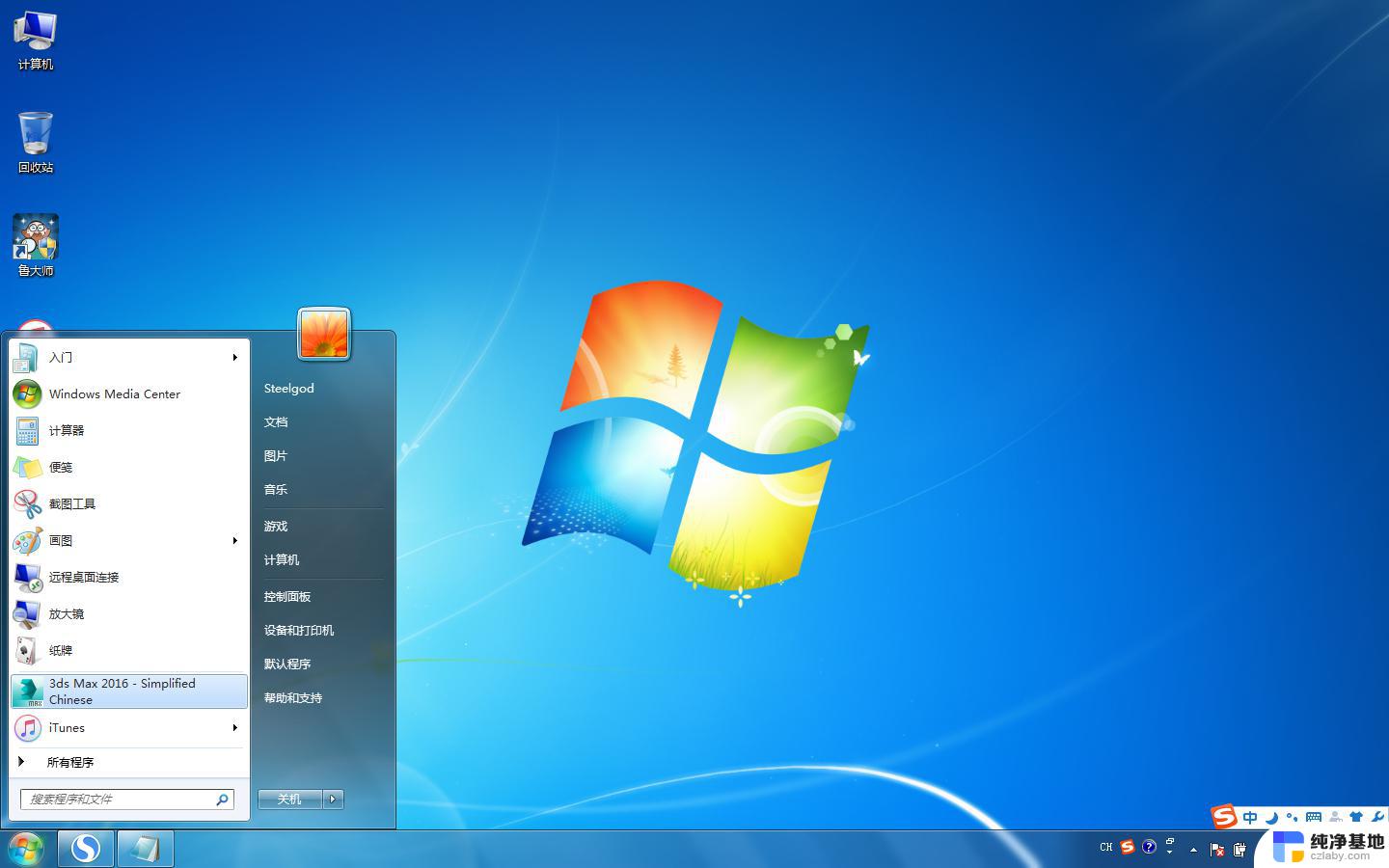
Task: Toggle the moon half/full-width mode
Action: tap(1271, 818)
